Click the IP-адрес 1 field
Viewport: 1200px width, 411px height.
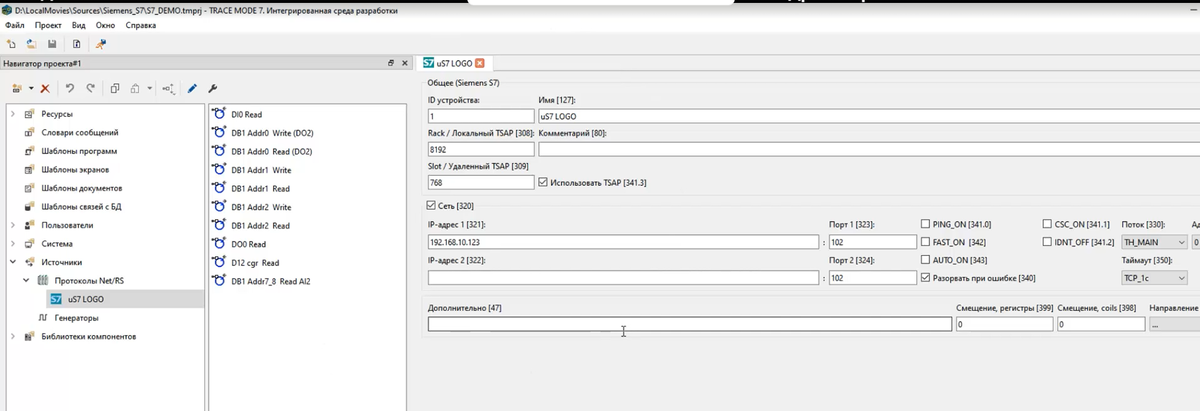tap(623, 242)
